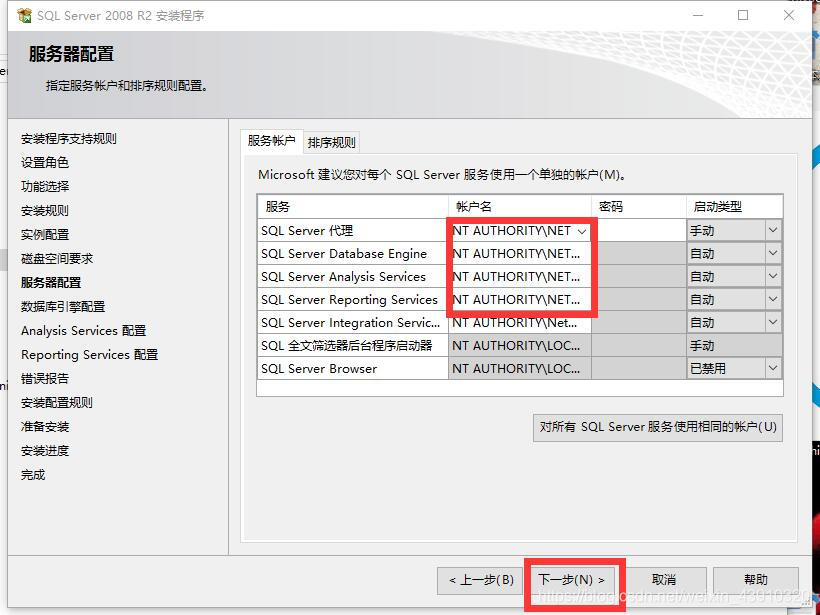Select account name cell for SQL Server Analysis Services
This screenshot has width=820, height=615.
[520, 277]
